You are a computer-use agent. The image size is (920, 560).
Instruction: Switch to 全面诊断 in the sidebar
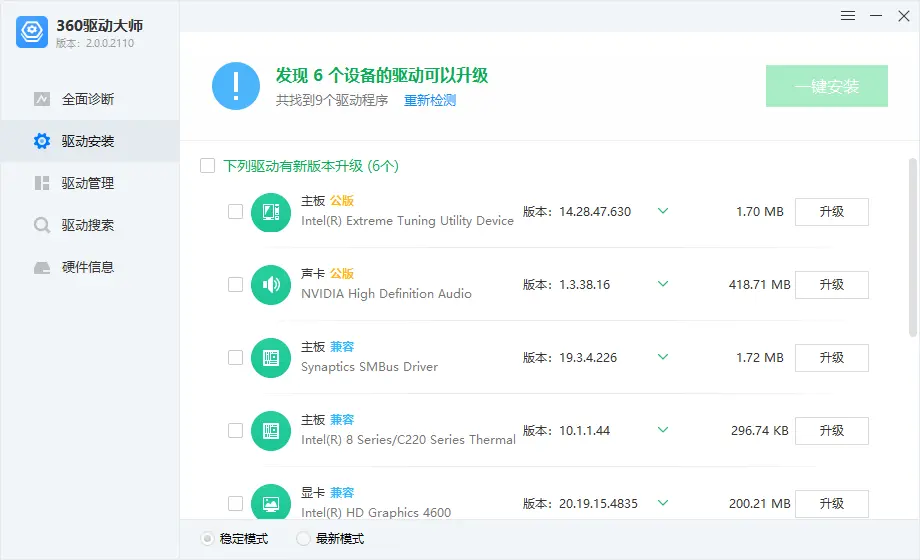tap(88, 99)
